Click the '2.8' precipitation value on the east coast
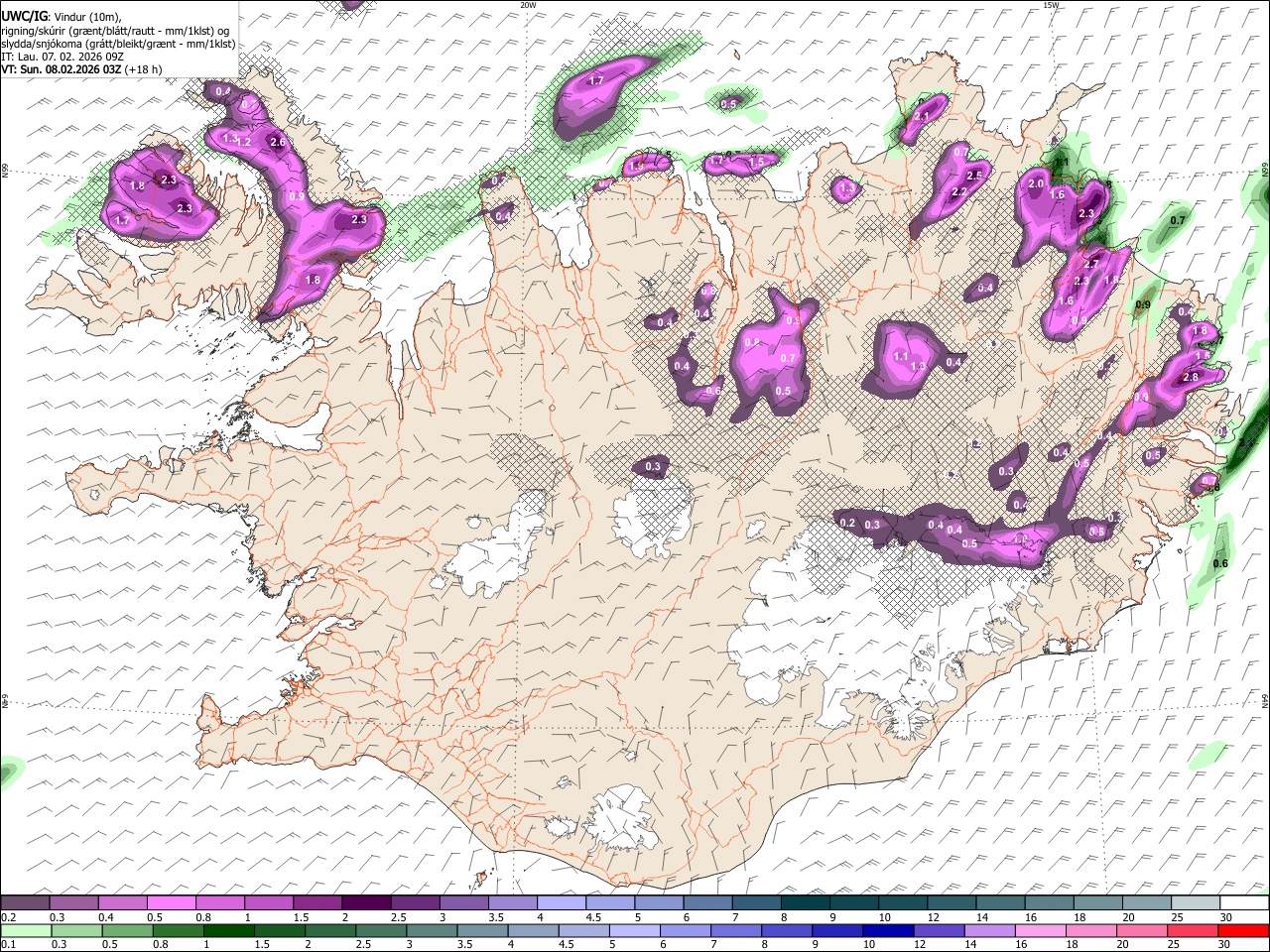 click(1192, 377)
